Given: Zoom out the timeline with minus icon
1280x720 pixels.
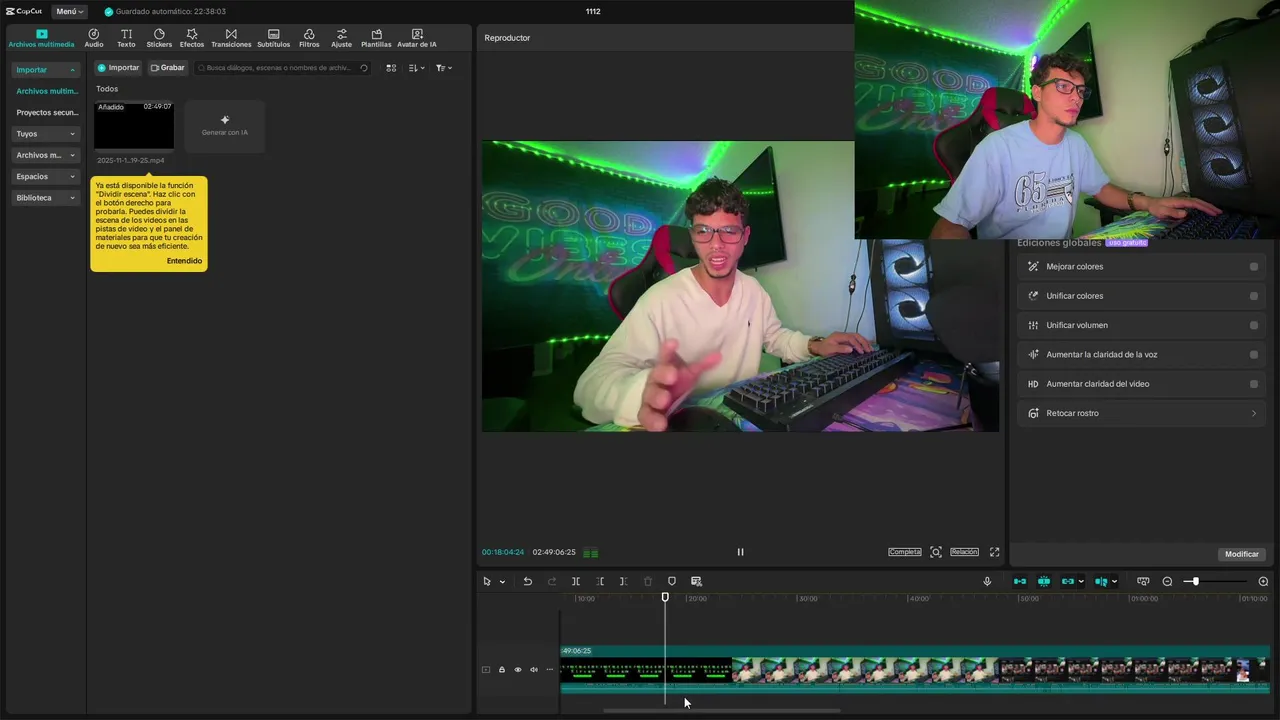Looking at the screenshot, I should 1167,581.
